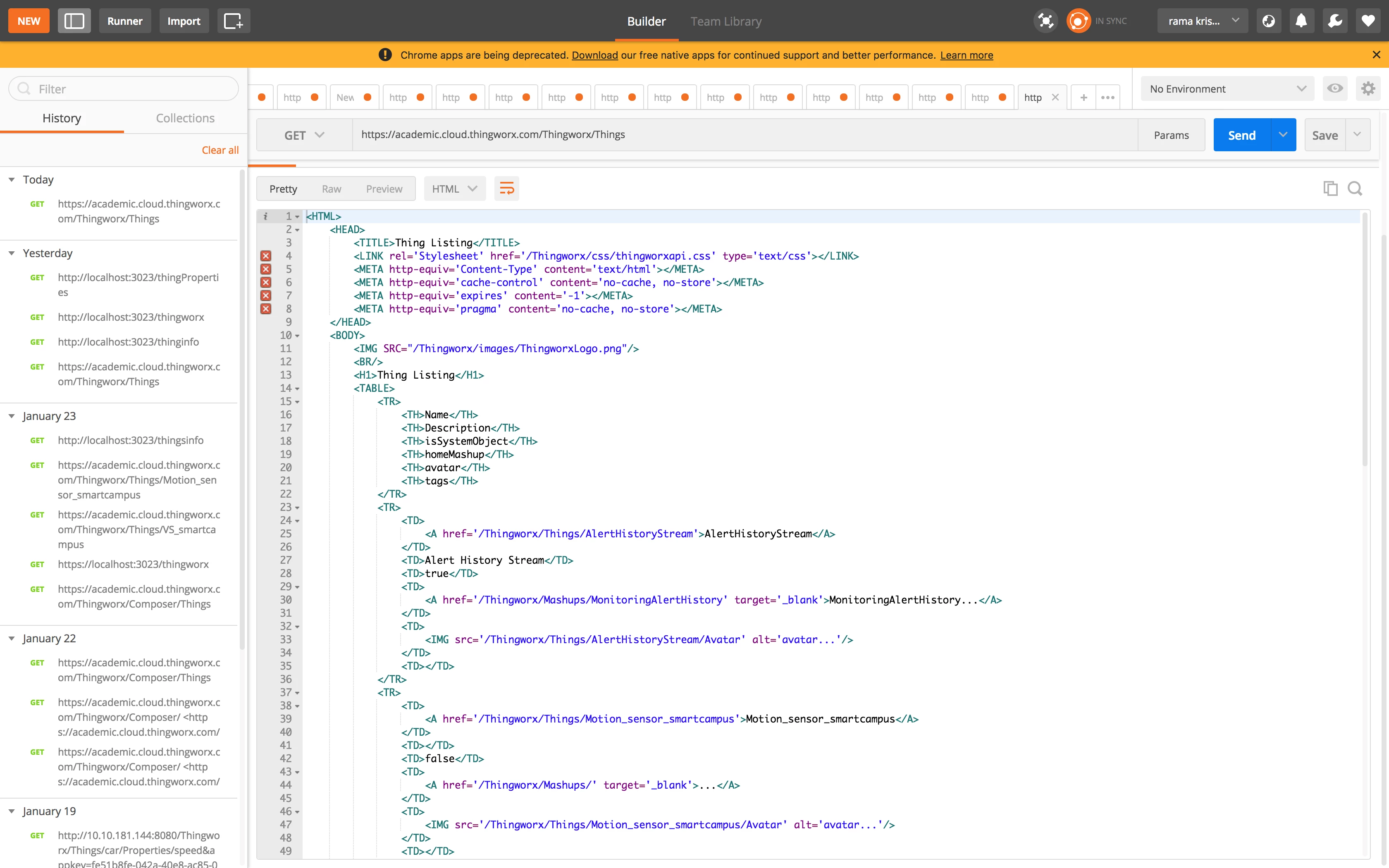Open settings wrench icon
This screenshot has width=1389, height=868.
[x=1335, y=21]
